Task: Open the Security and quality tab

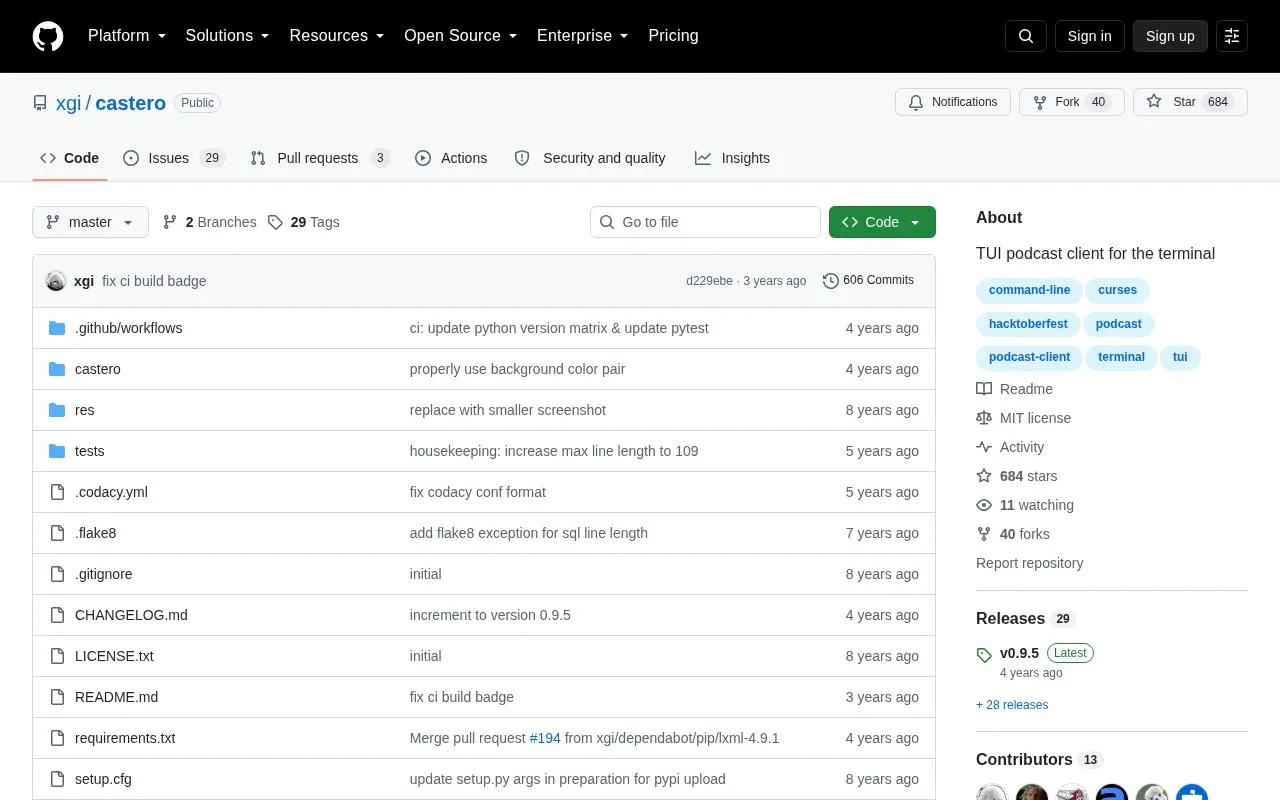Action: click(589, 158)
